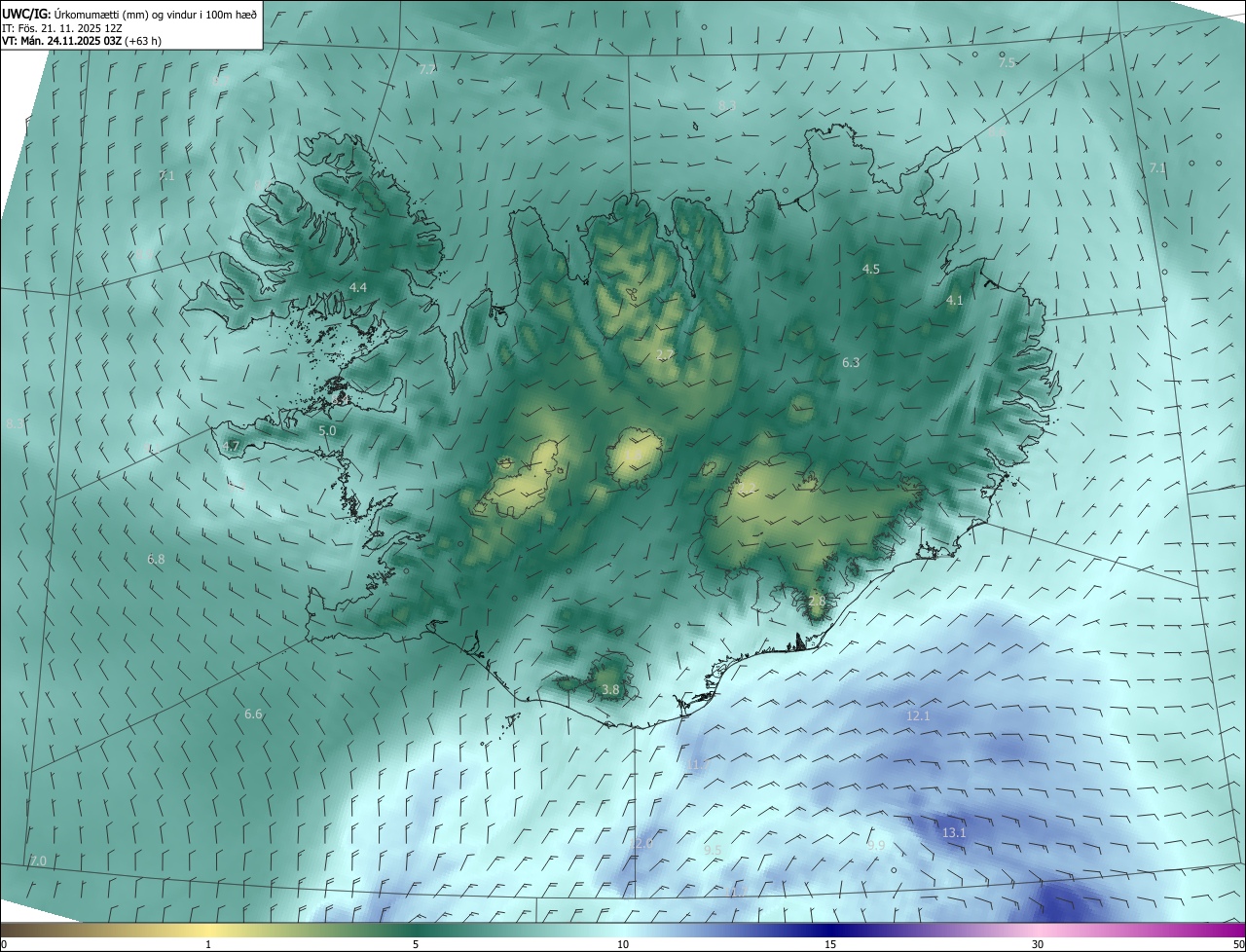Click the 6.3 value in east Iceland
The image size is (1246, 952).
pyautogui.click(x=851, y=362)
